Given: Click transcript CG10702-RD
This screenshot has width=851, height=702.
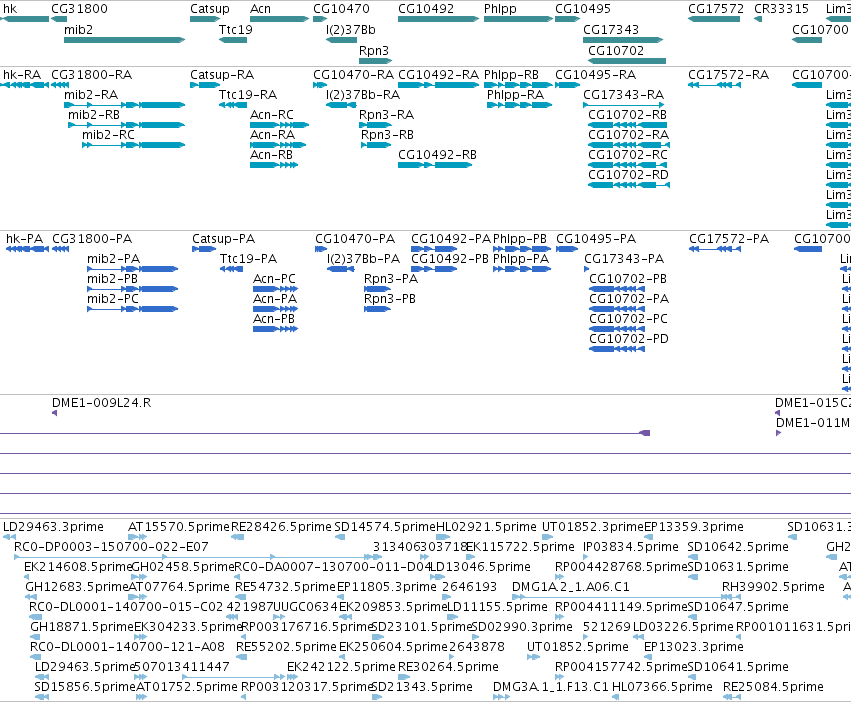Looking at the screenshot, I should click(629, 185).
